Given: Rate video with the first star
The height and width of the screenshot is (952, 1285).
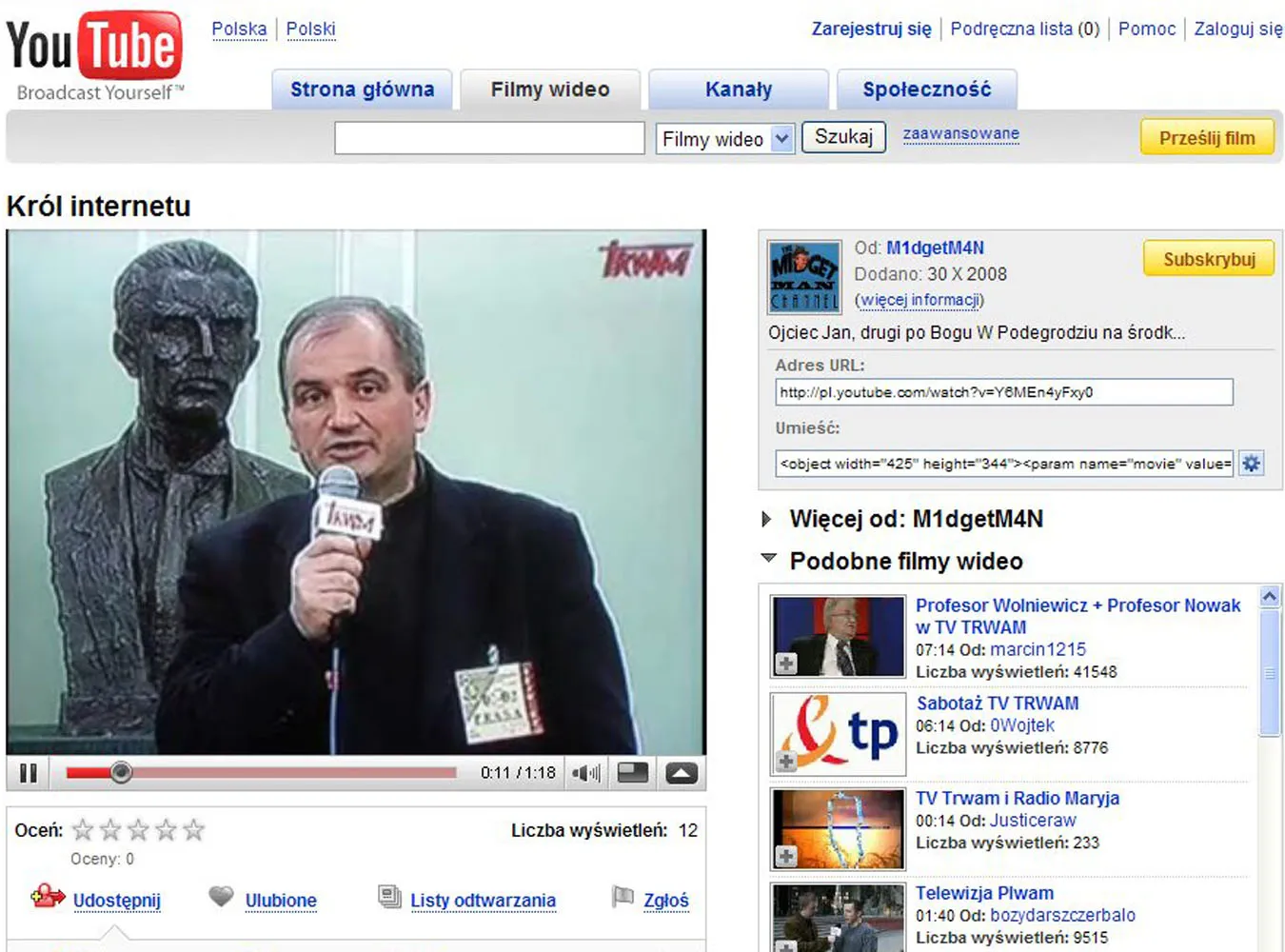Looking at the screenshot, I should [84, 830].
